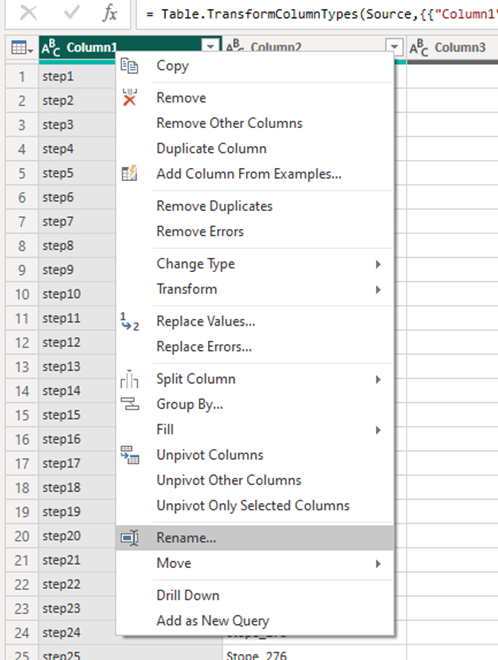The width and height of the screenshot is (498, 660).
Task: Expand the Change Type submenu
Action: (x=378, y=264)
